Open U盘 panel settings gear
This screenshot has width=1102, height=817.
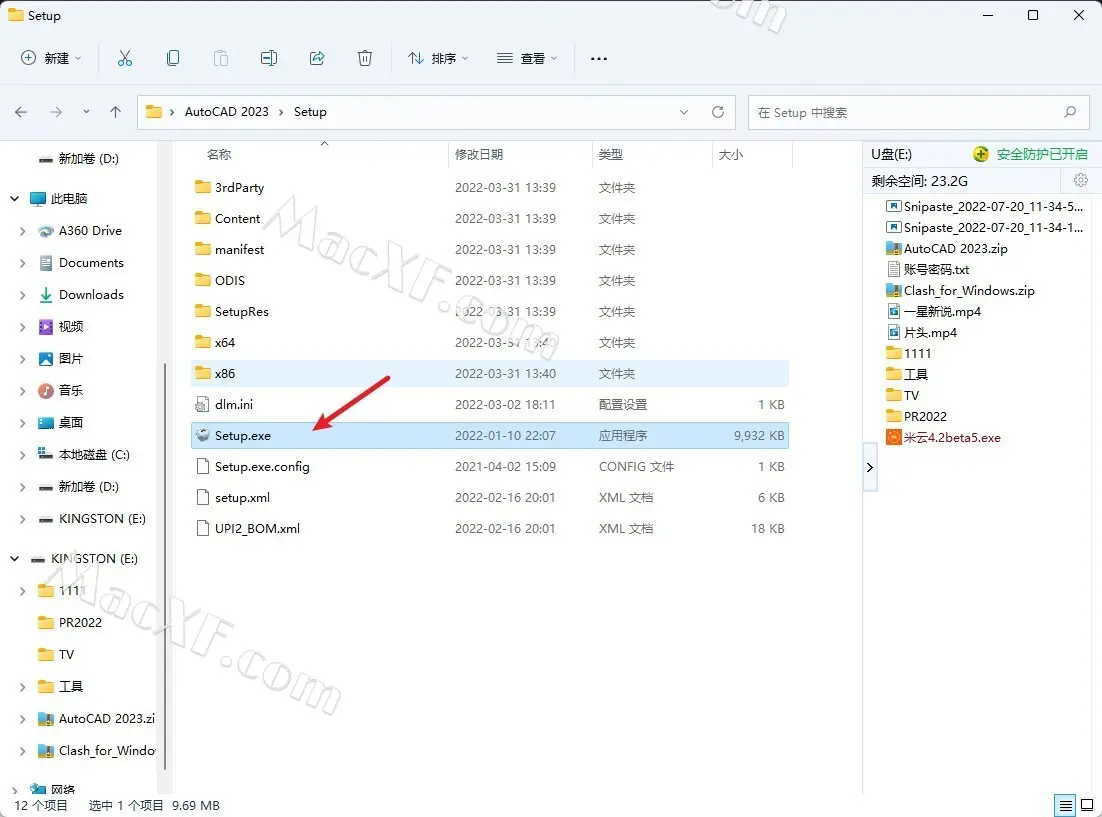[x=1081, y=181]
